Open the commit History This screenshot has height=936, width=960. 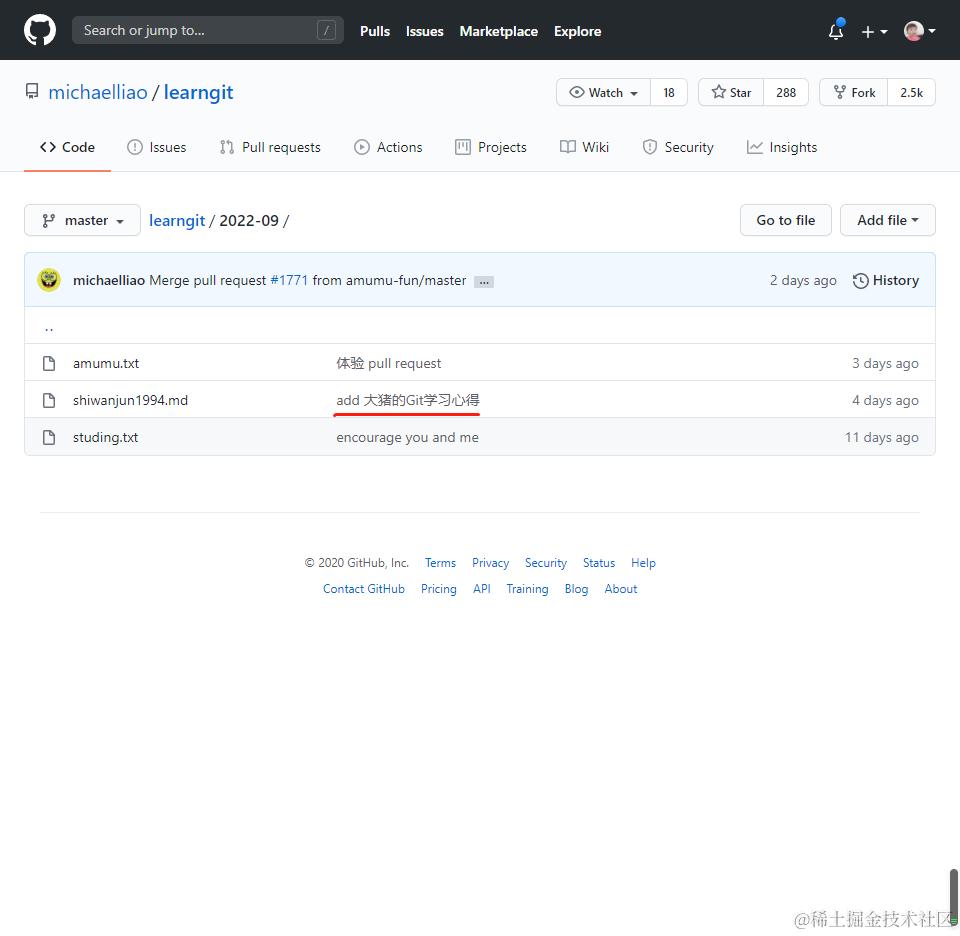point(886,280)
